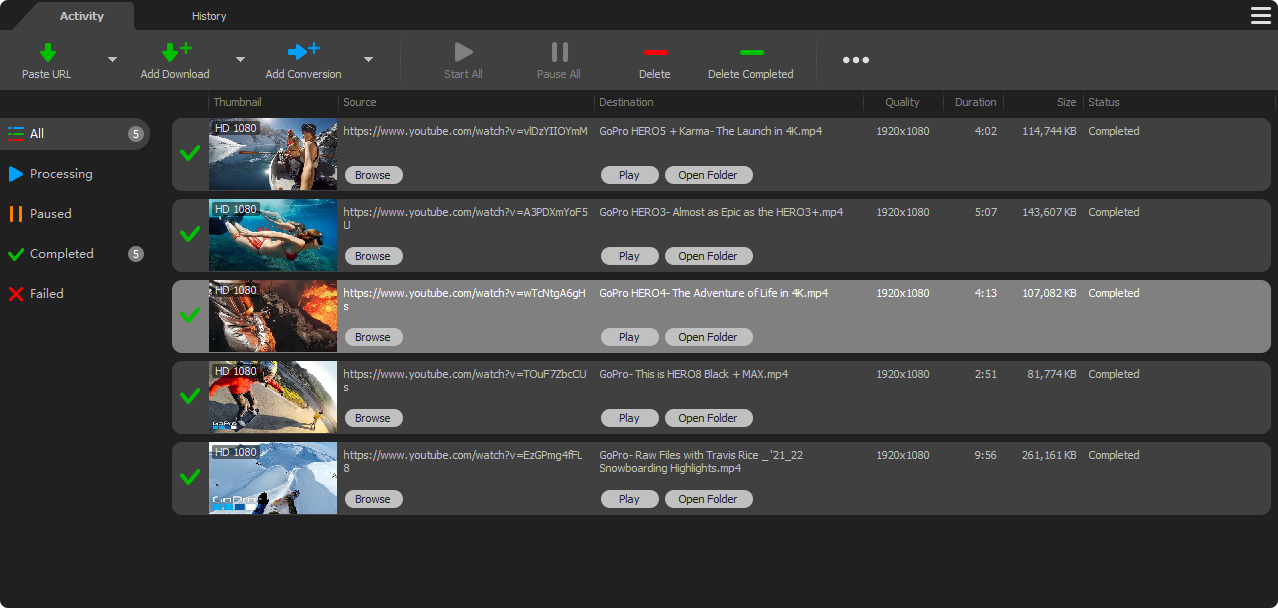Click Browse for the HERO5 Karma source
This screenshot has width=1278, height=608.
point(373,175)
